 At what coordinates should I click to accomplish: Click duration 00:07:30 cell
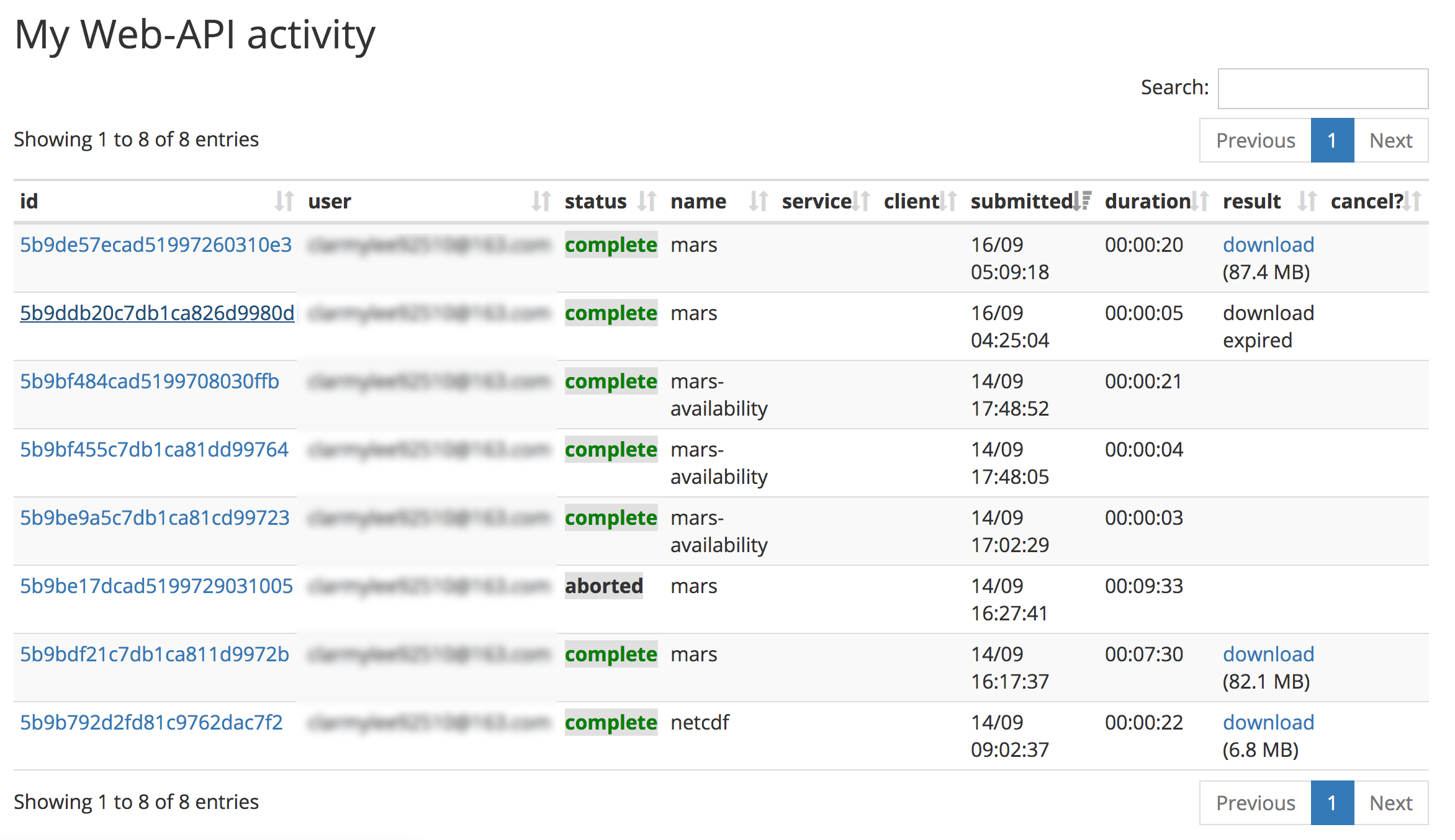(x=1144, y=655)
